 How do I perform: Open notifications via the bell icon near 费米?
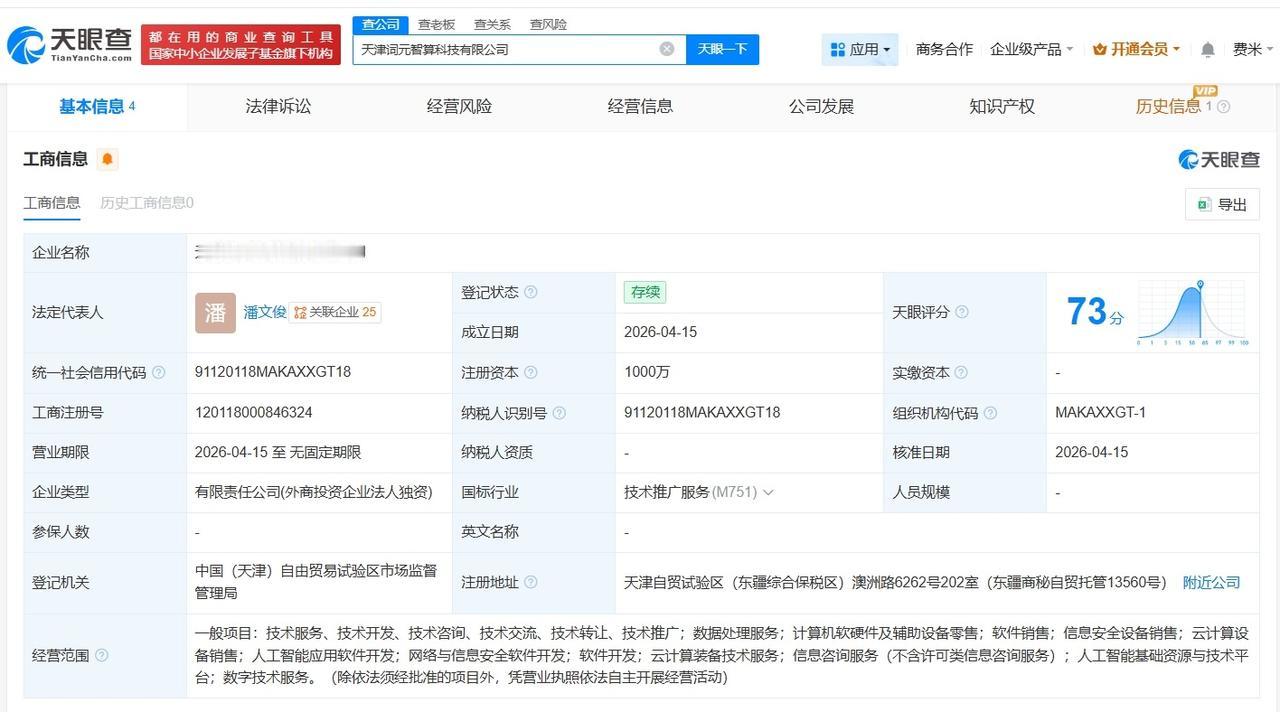[1207, 48]
